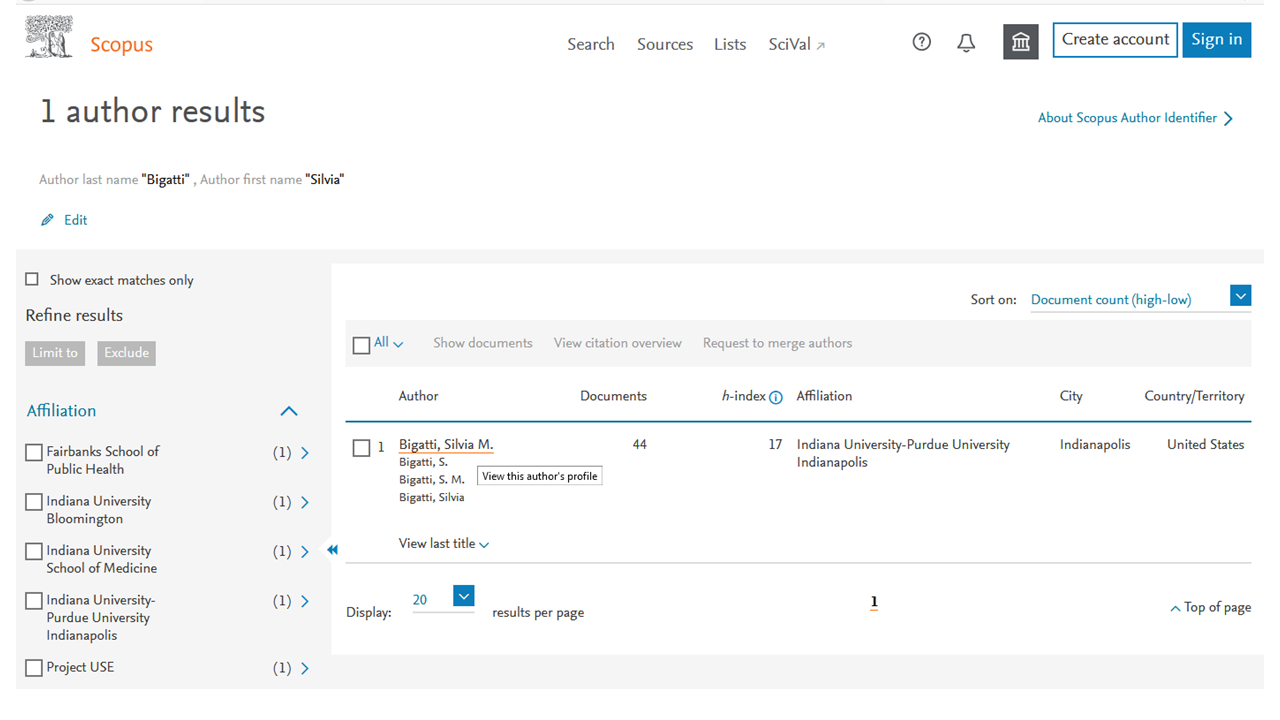
Task: Go to Search in top navigation
Action: (x=591, y=44)
